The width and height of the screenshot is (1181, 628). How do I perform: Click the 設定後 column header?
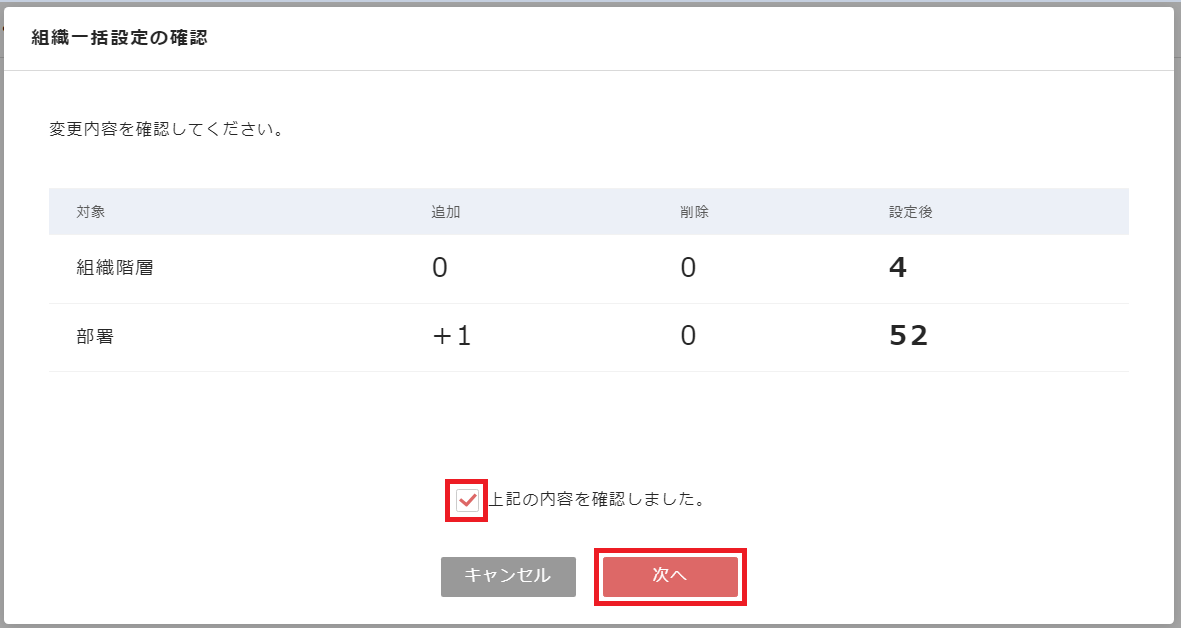pyautogui.click(x=911, y=212)
